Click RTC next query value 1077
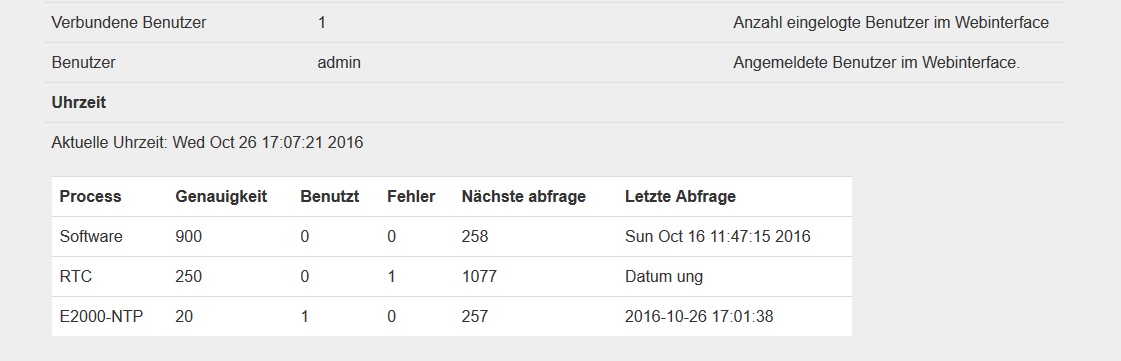The width and height of the screenshot is (1121, 361). click(x=479, y=277)
